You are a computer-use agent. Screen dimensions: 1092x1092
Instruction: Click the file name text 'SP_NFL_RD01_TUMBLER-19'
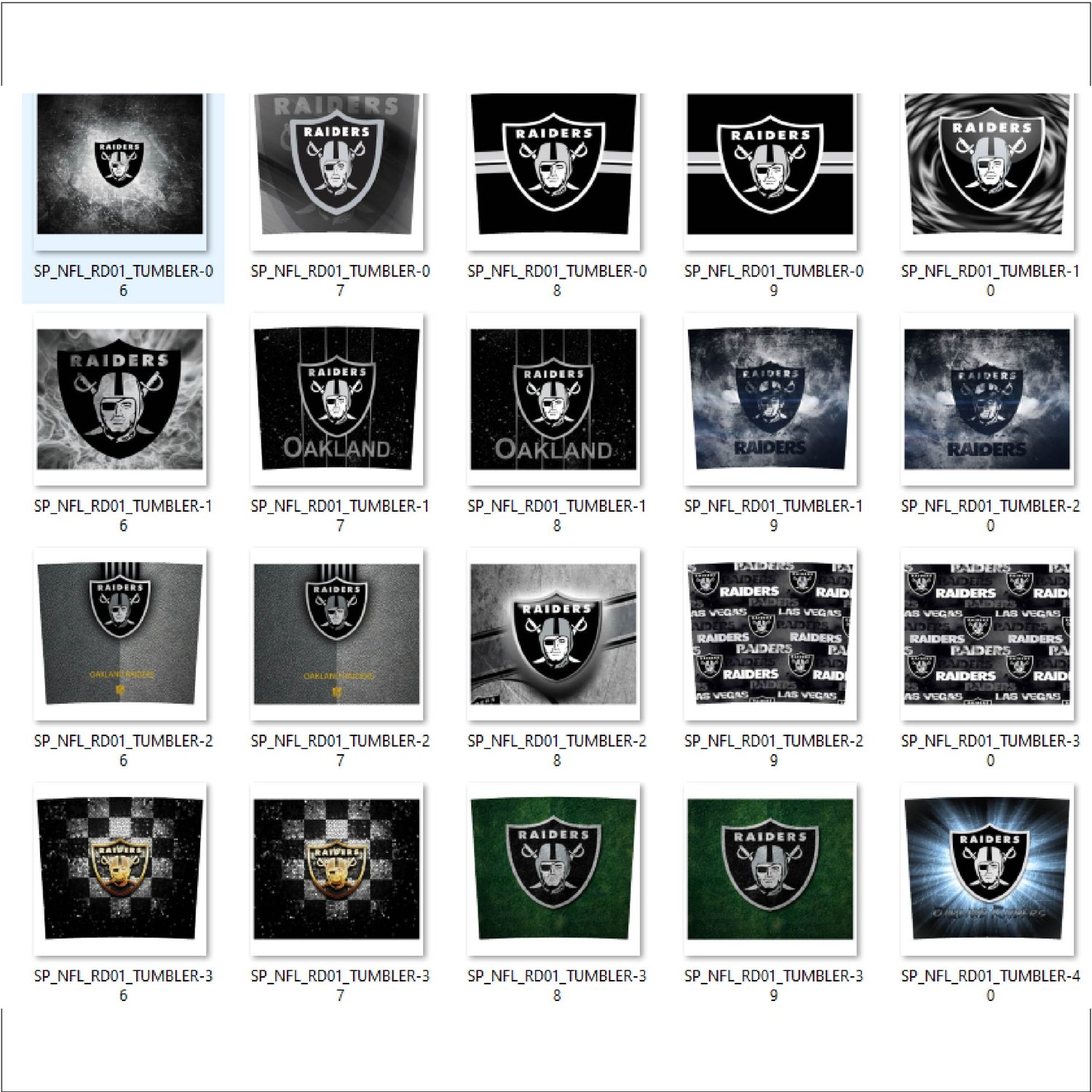774,515
